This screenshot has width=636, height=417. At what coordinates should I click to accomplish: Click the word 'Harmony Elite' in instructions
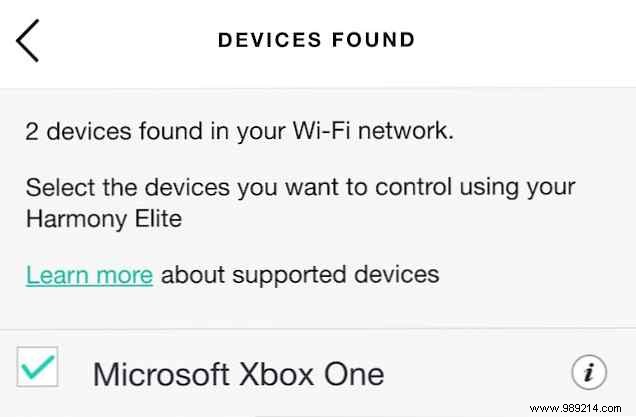pos(105,217)
